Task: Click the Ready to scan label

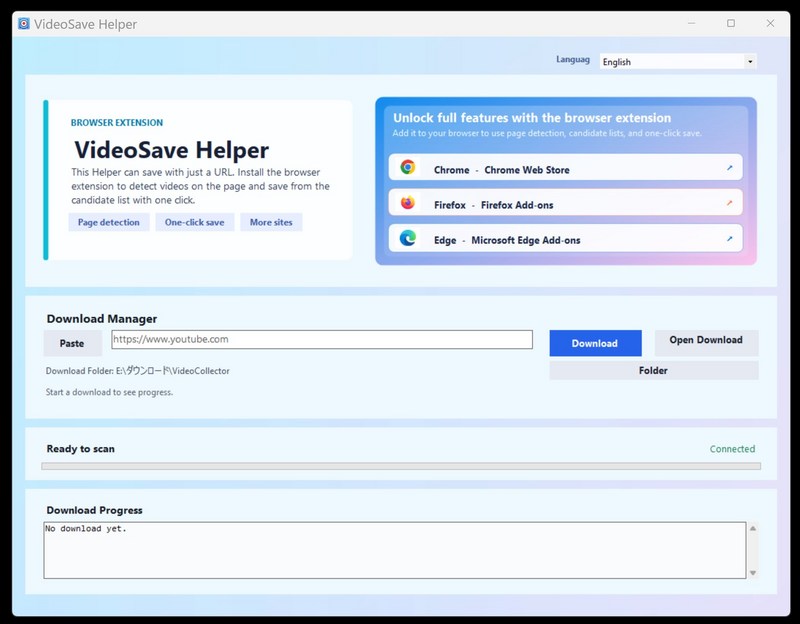Action: point(81,449)
